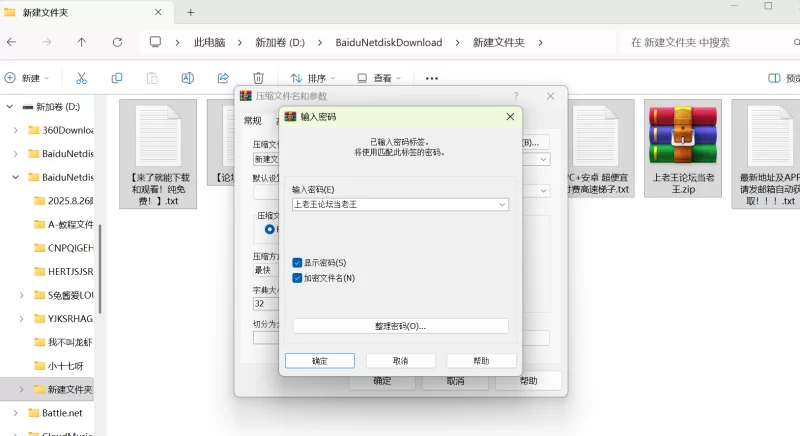Select the 我不叫龙虾 folder in tree
The image size is (800, 436).
[x=64, y=342]
